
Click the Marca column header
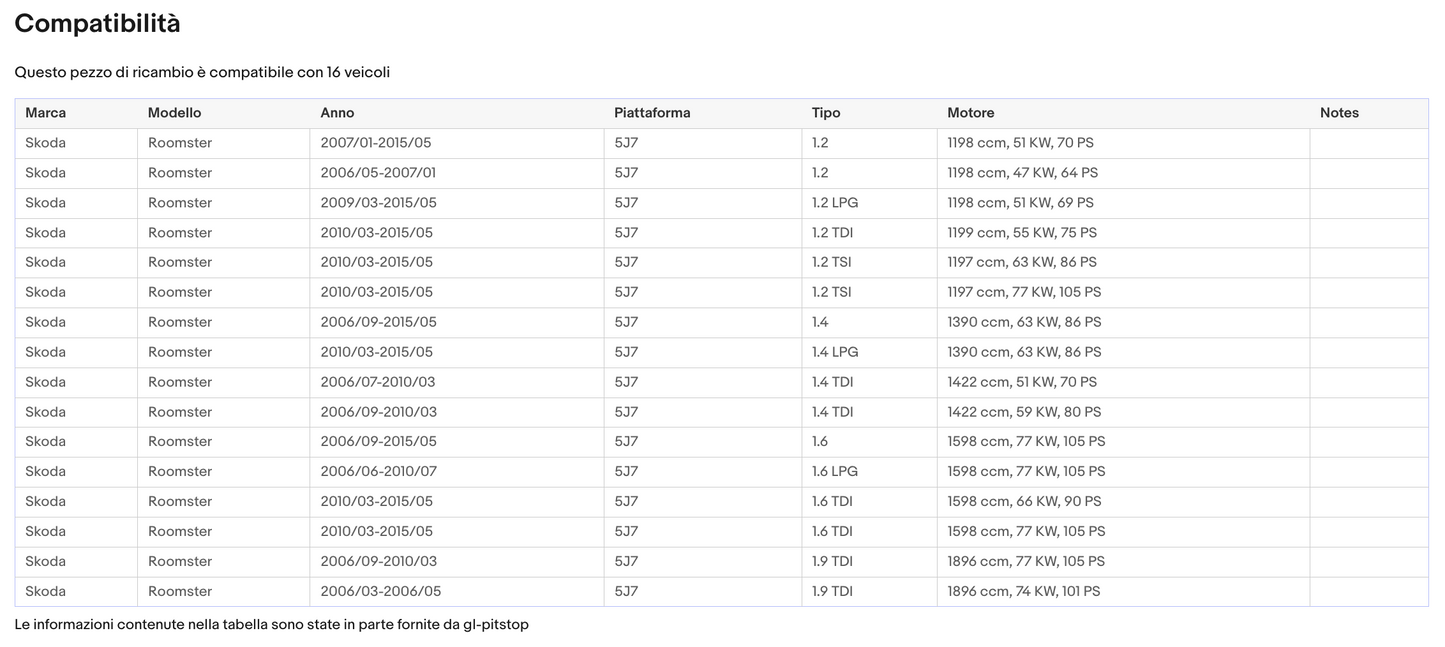click(46, 113)
